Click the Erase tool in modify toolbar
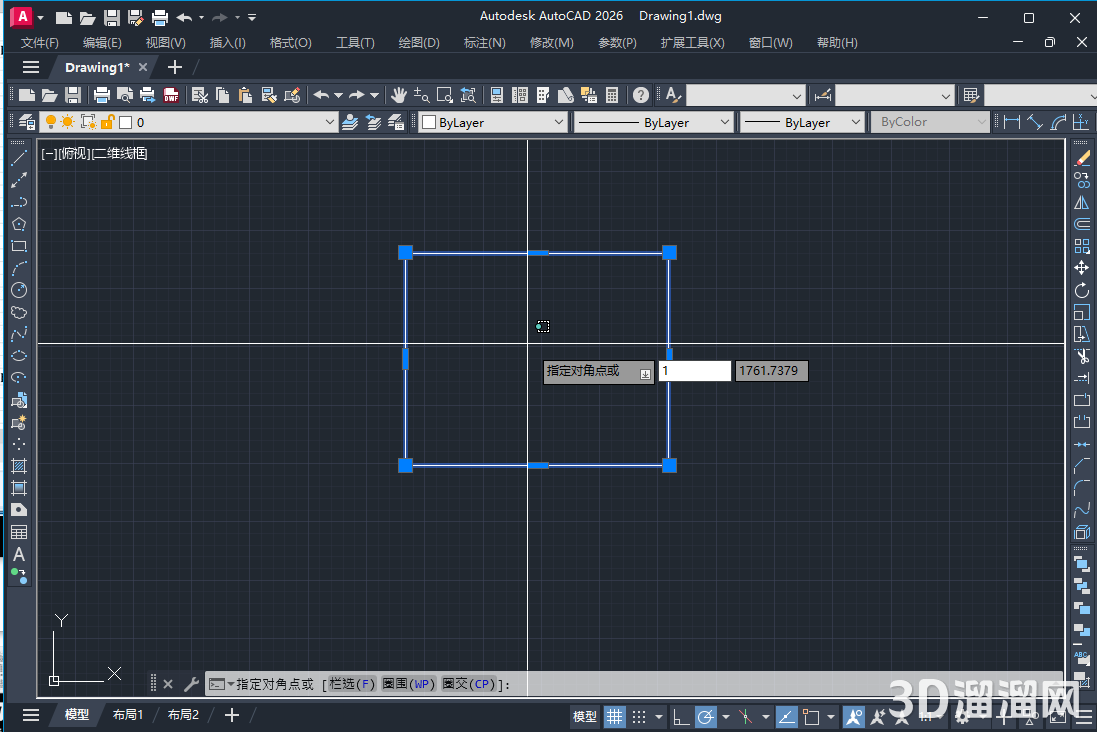 point(1082,158)
